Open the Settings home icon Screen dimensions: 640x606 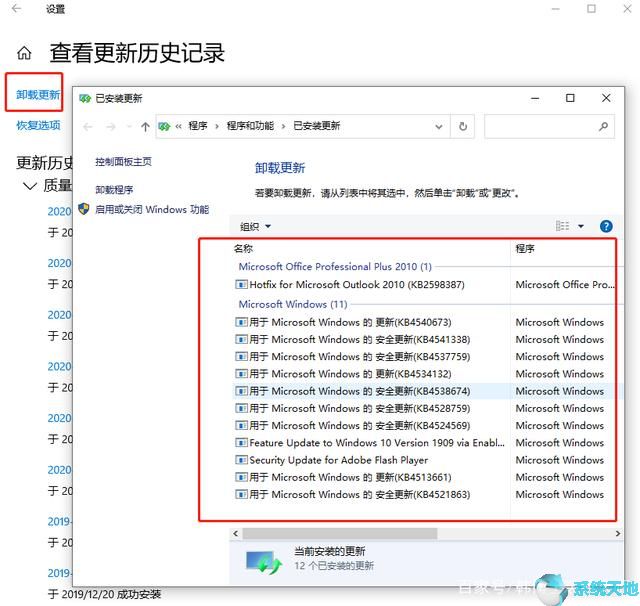click(x=24, y=53)
